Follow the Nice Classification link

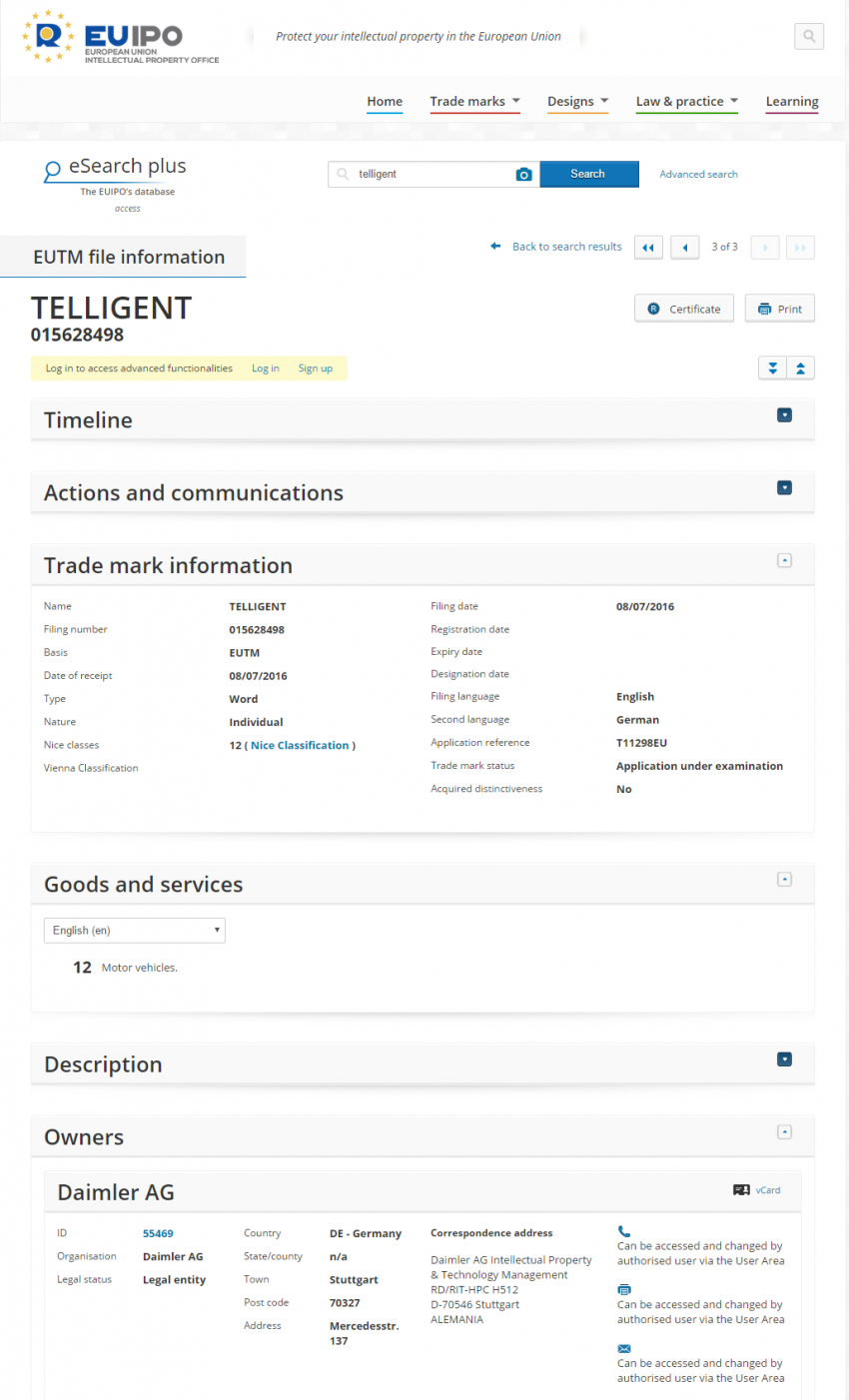coord(300,746)
